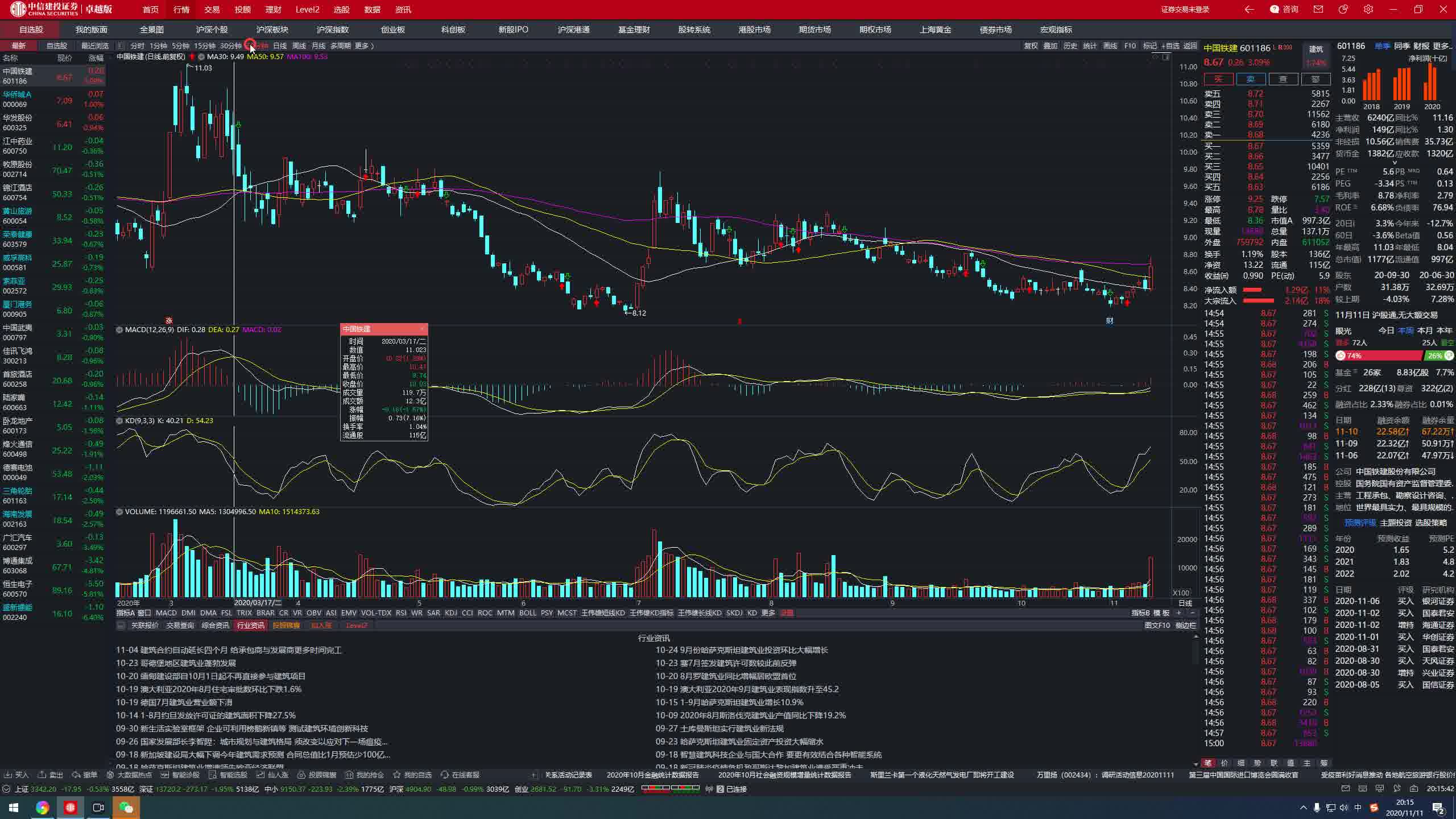
Task: Expand the 更多 indicators dropdown
Action: click(767, 613)
